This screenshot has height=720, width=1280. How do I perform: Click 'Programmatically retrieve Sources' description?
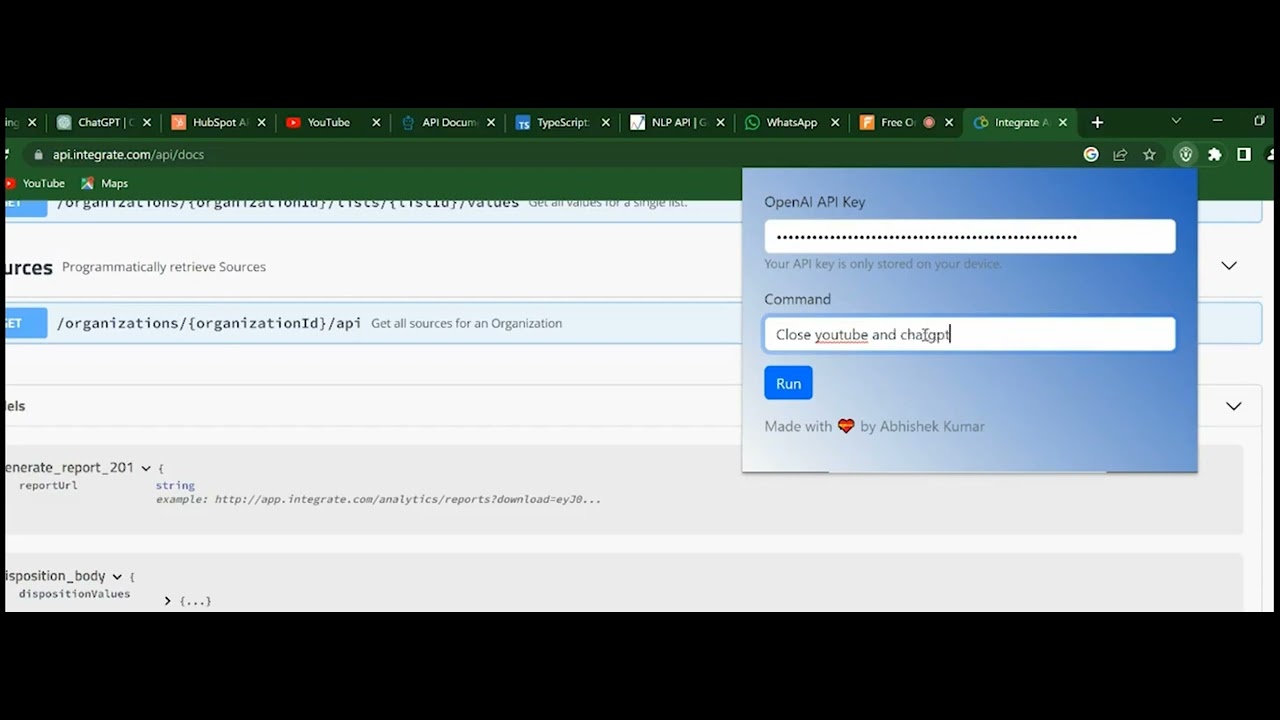pos(164,267)
